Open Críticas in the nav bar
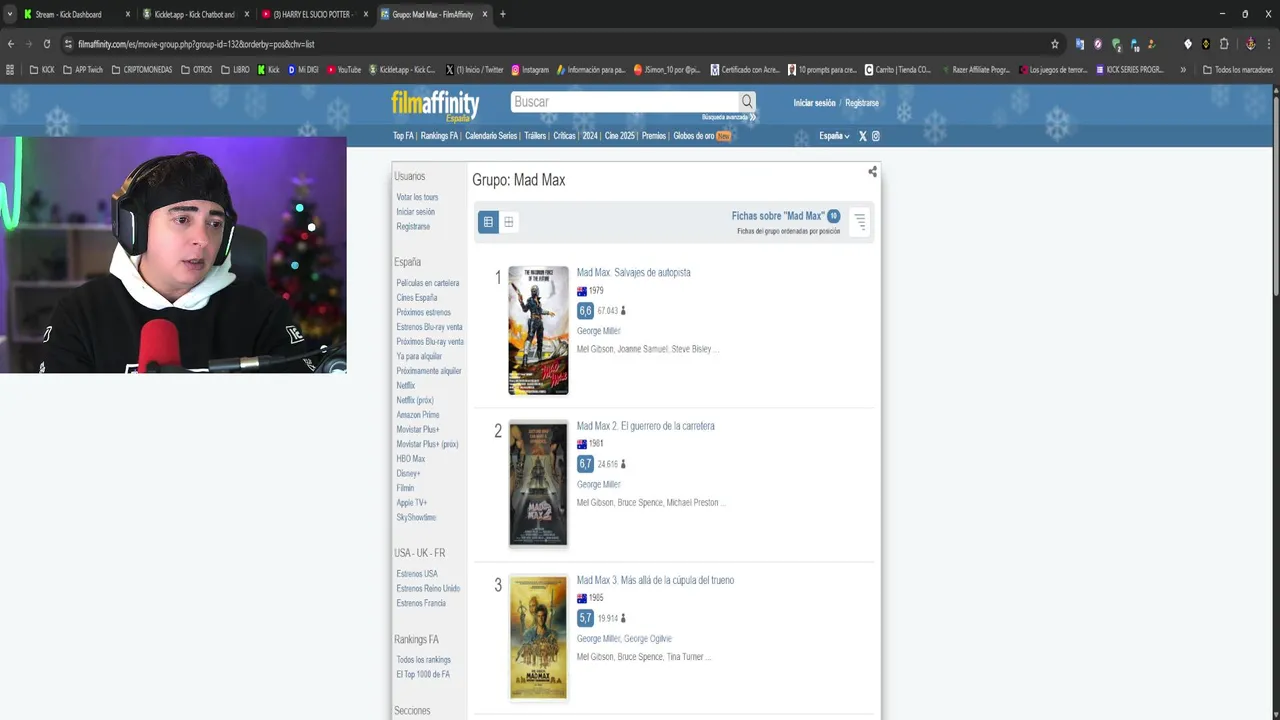 click(564, 136)
